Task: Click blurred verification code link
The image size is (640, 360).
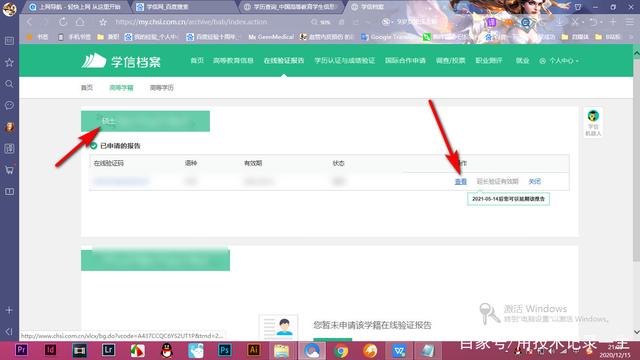Action: (121, 181)
